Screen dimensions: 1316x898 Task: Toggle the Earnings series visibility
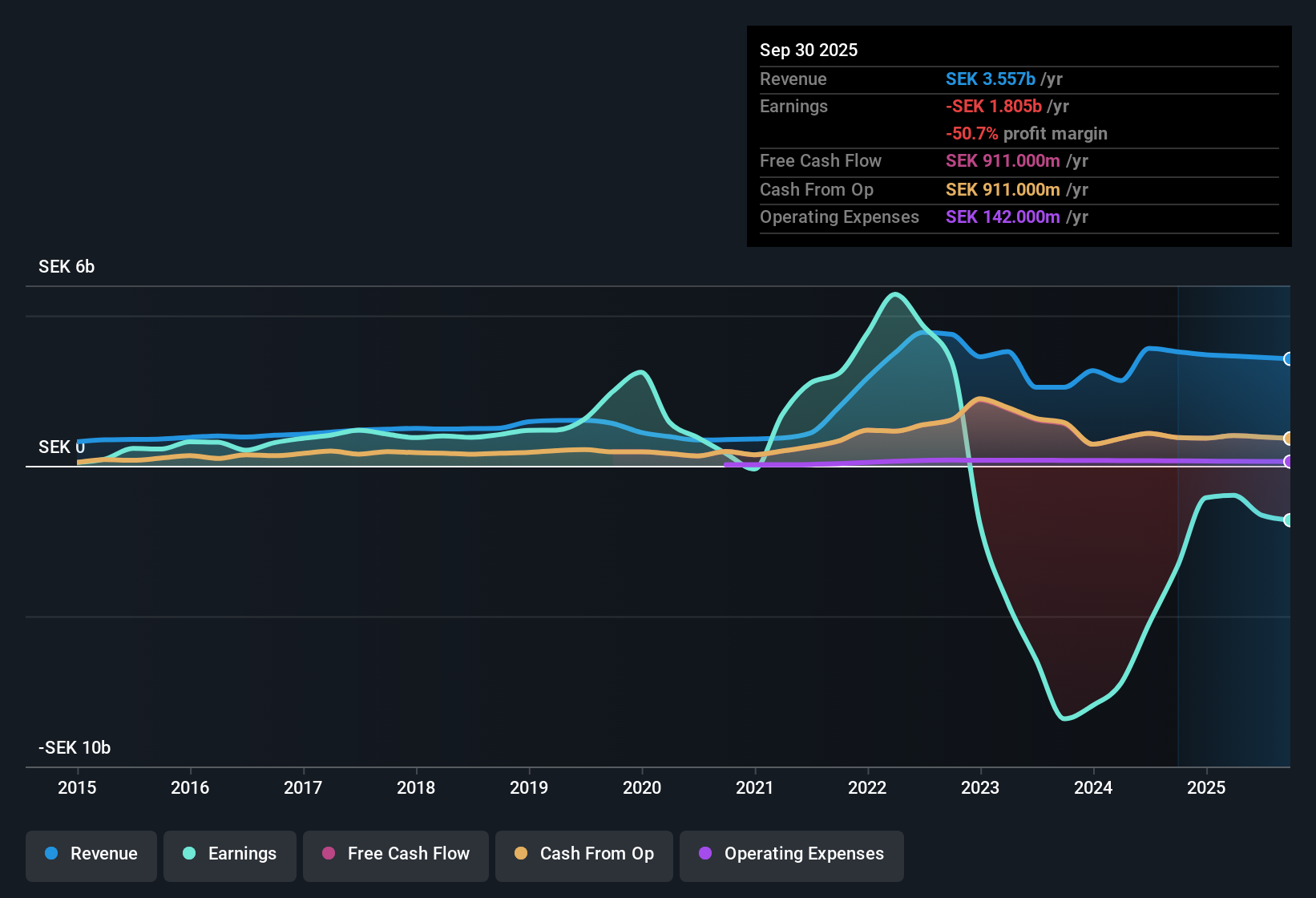tap(229, 855)
